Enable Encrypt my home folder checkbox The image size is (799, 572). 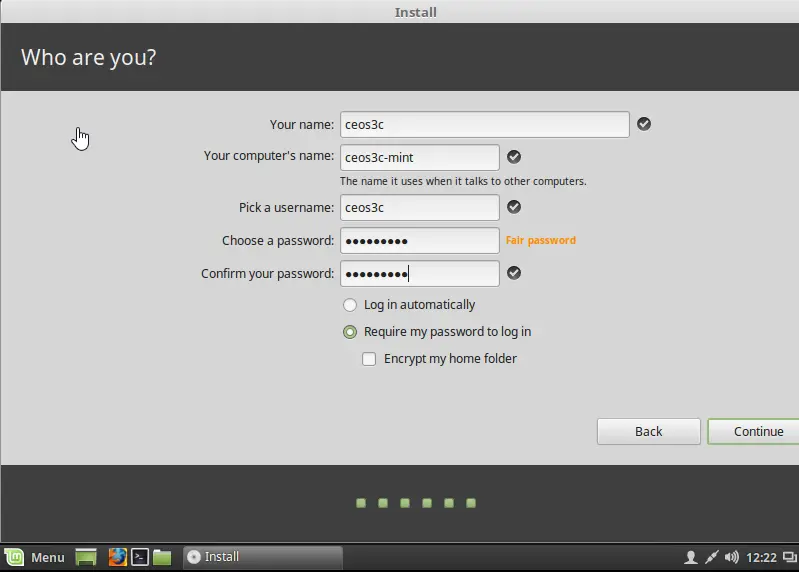[x=369, y=359]
